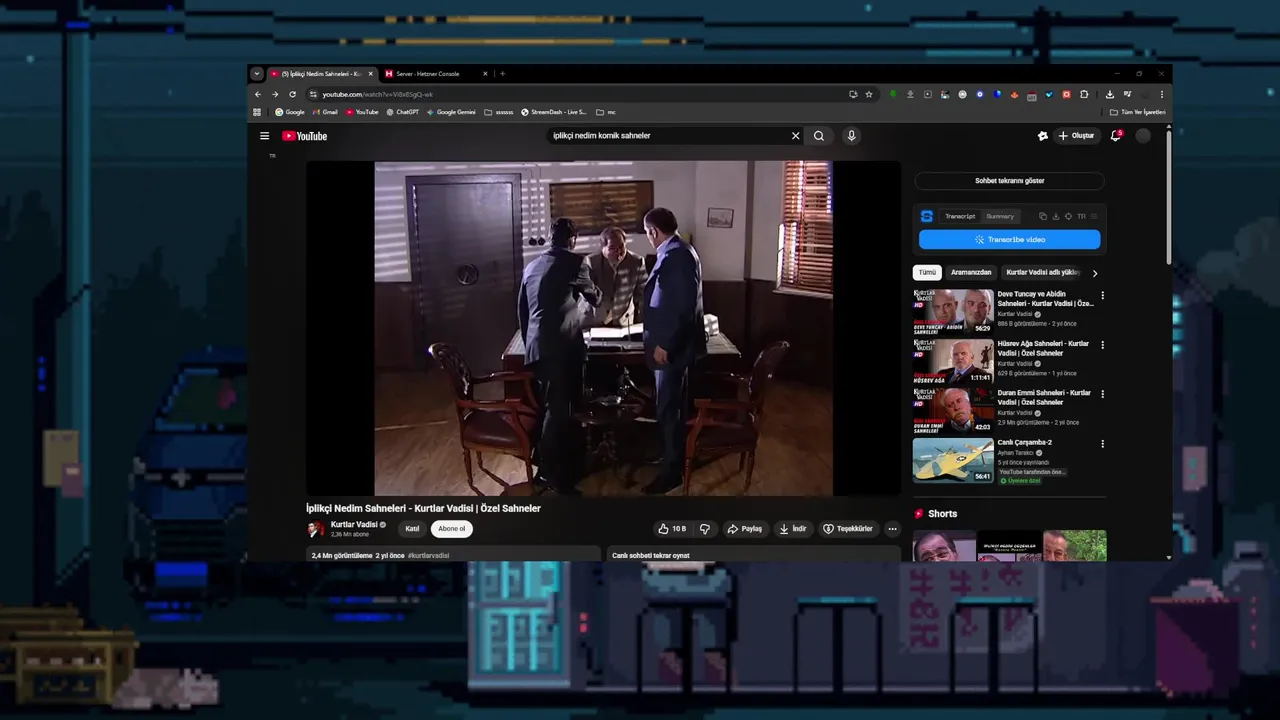Open the Gmail bookmark

[x=325, y=112]
